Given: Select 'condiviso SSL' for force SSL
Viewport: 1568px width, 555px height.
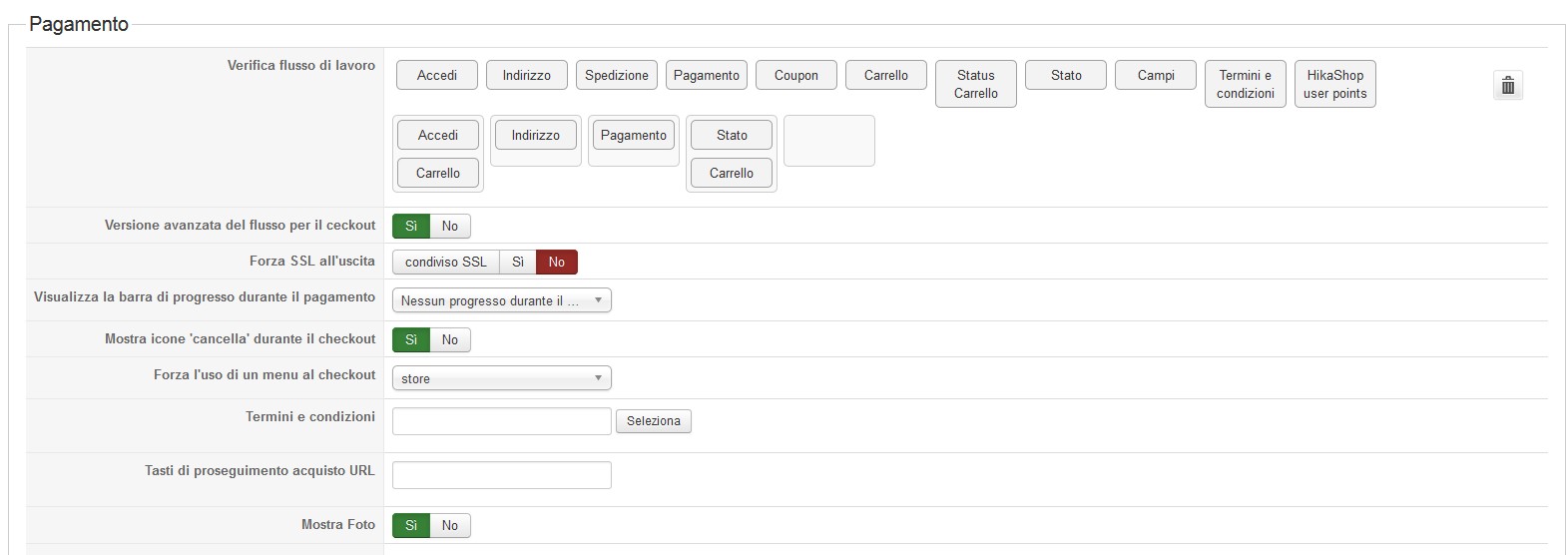Looking at the screenshot, I should [x=445, y=263].
